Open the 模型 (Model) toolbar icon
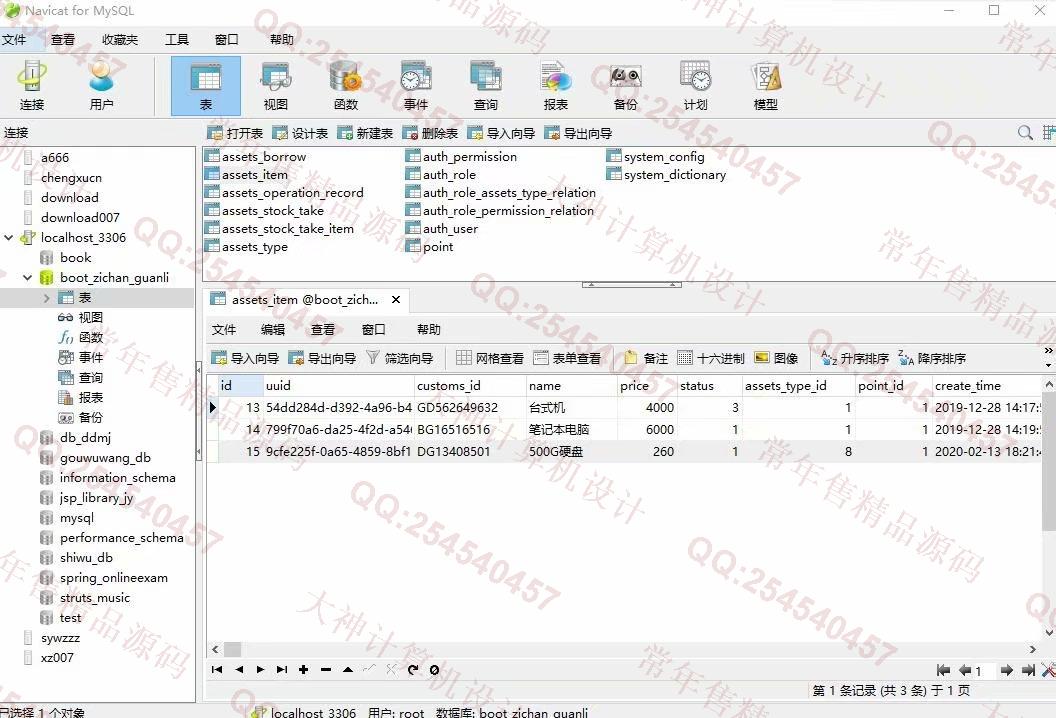The height and width of the screenshot is (718, 1056). (x=765, y=85)
